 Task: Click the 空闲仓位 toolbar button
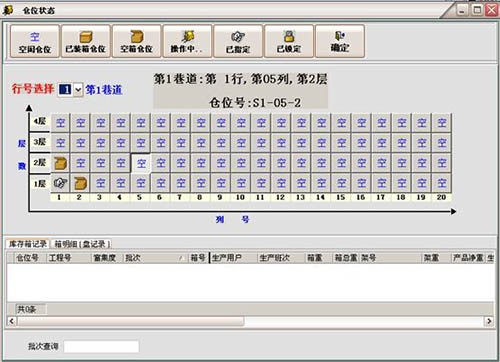pyautogui.click(x=35, y=42)
